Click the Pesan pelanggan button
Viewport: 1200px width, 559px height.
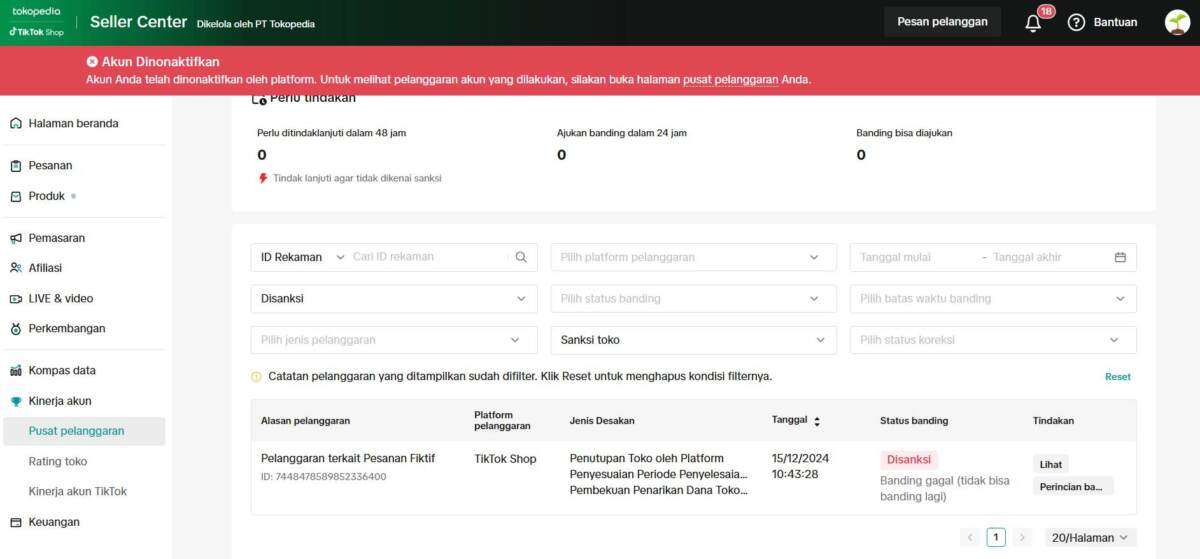942,22
